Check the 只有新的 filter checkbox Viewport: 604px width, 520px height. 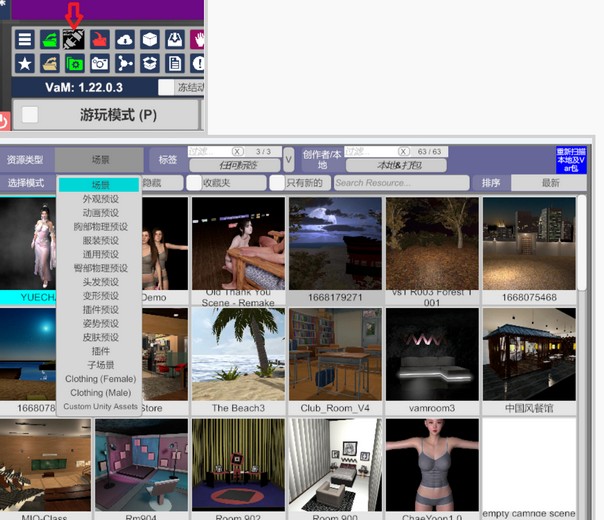(x=277, y=183)
